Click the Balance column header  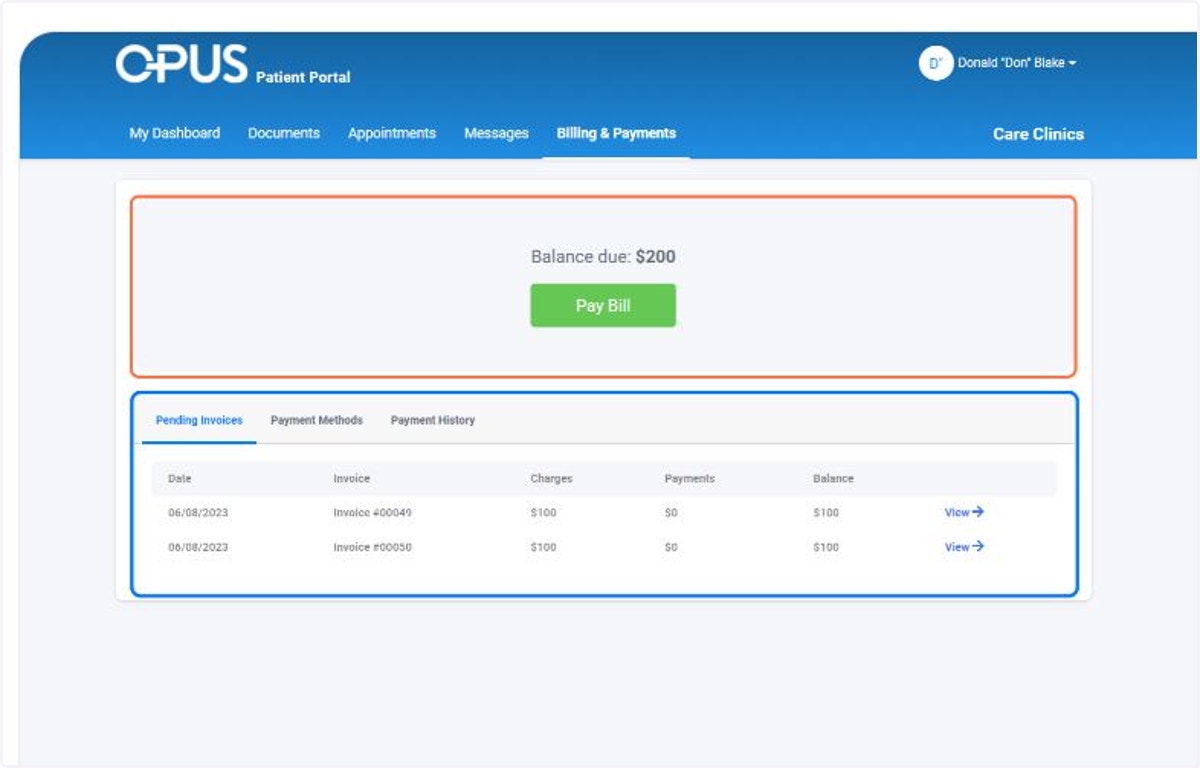click(833, 479)
